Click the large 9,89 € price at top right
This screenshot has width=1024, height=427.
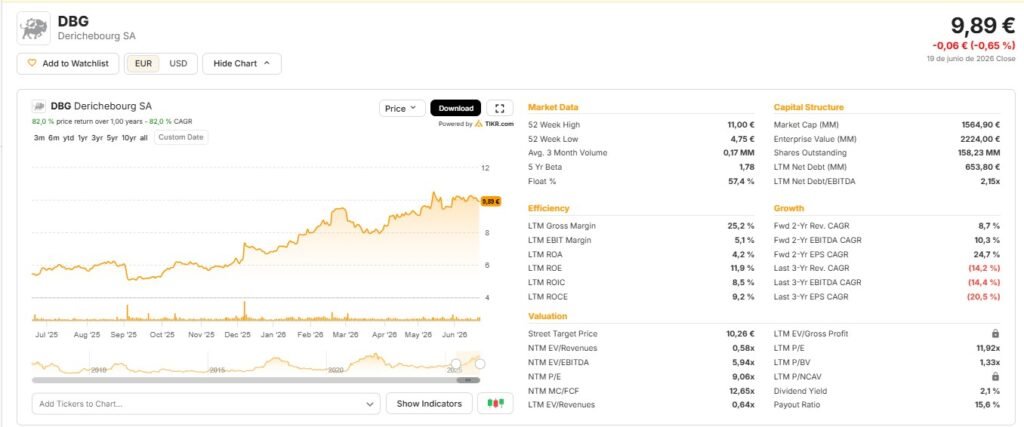(983, 25)
